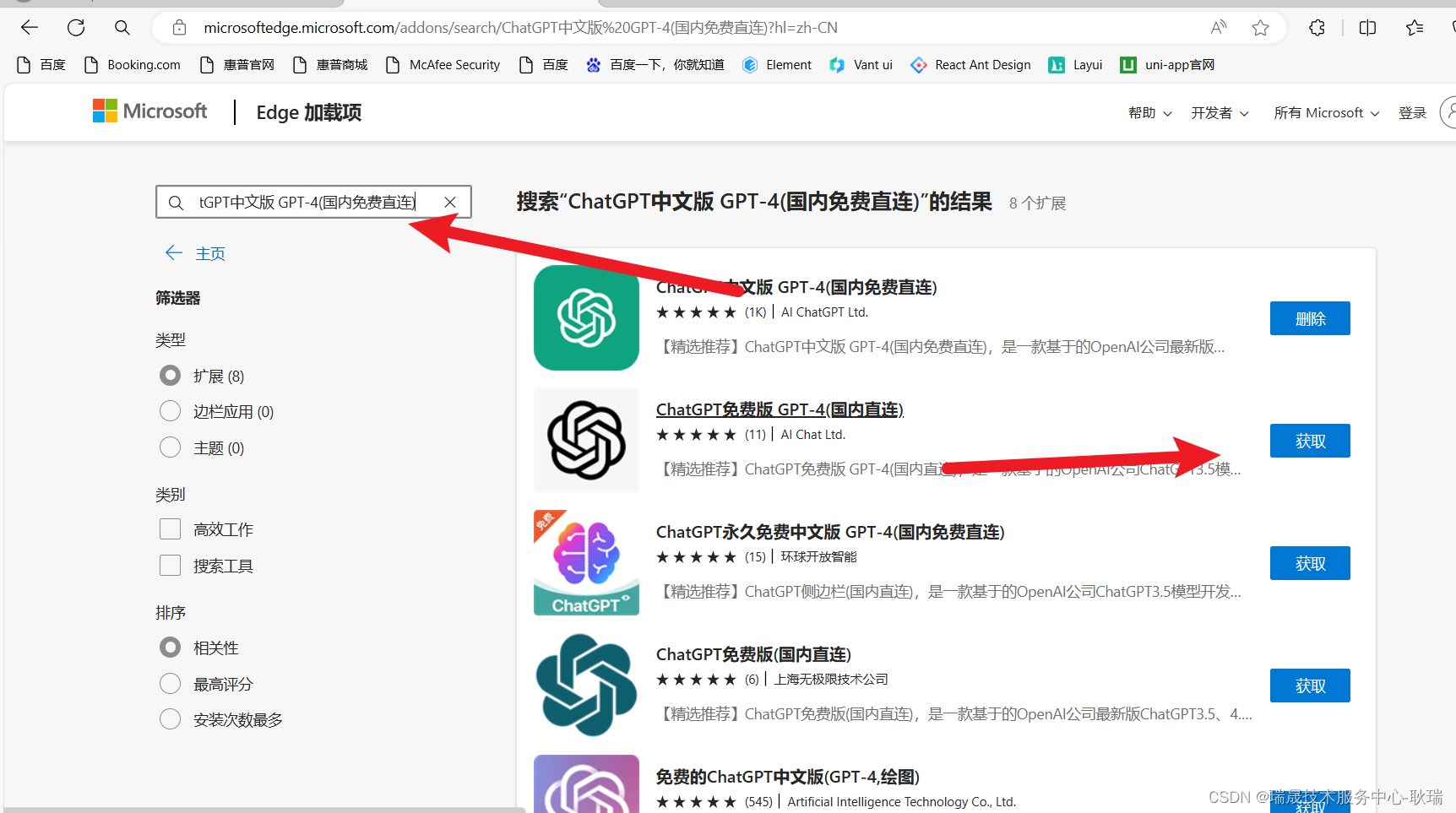Reload the page with the refresh icon
The height and width of the screenshot is (813, 1456).
coord(76,28)
